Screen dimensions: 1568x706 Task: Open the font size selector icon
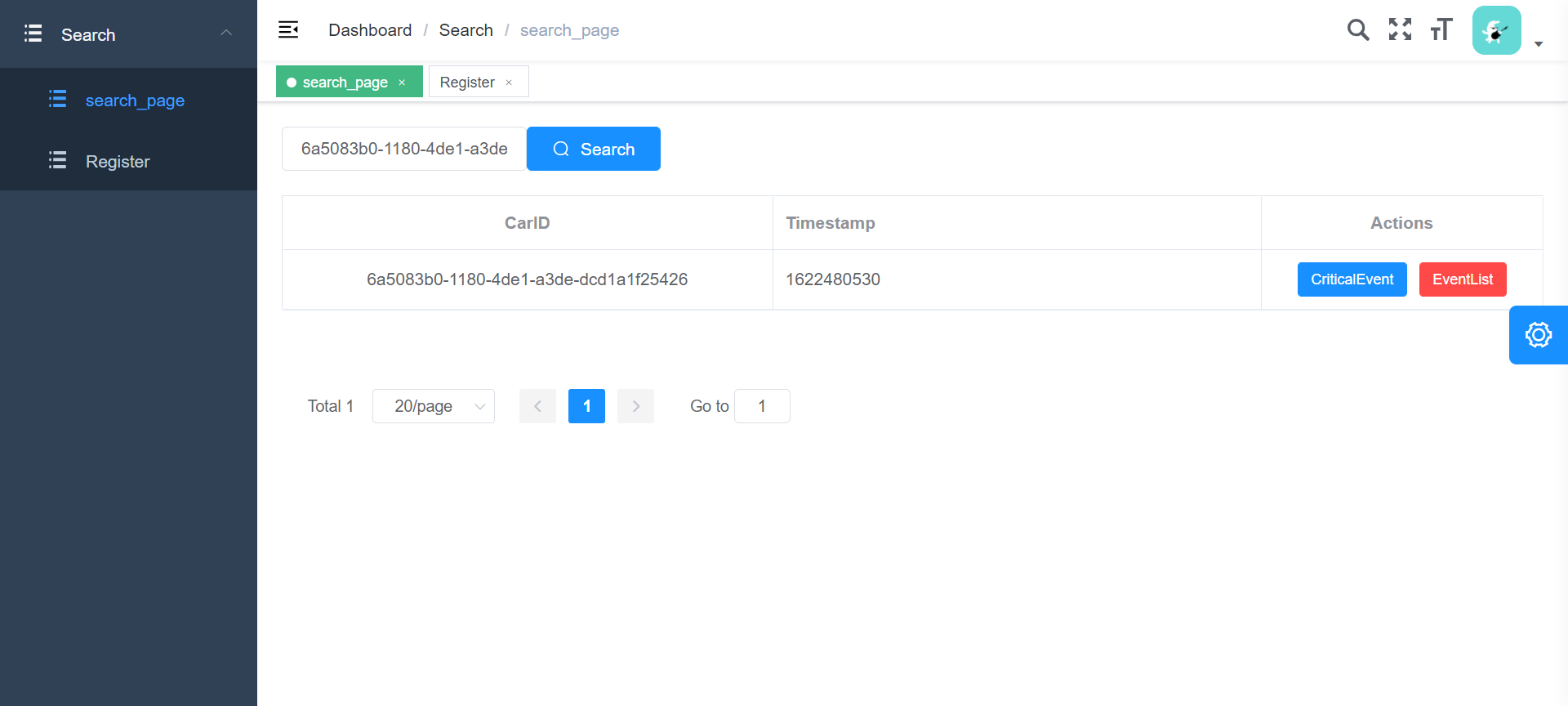point(1441,29)
